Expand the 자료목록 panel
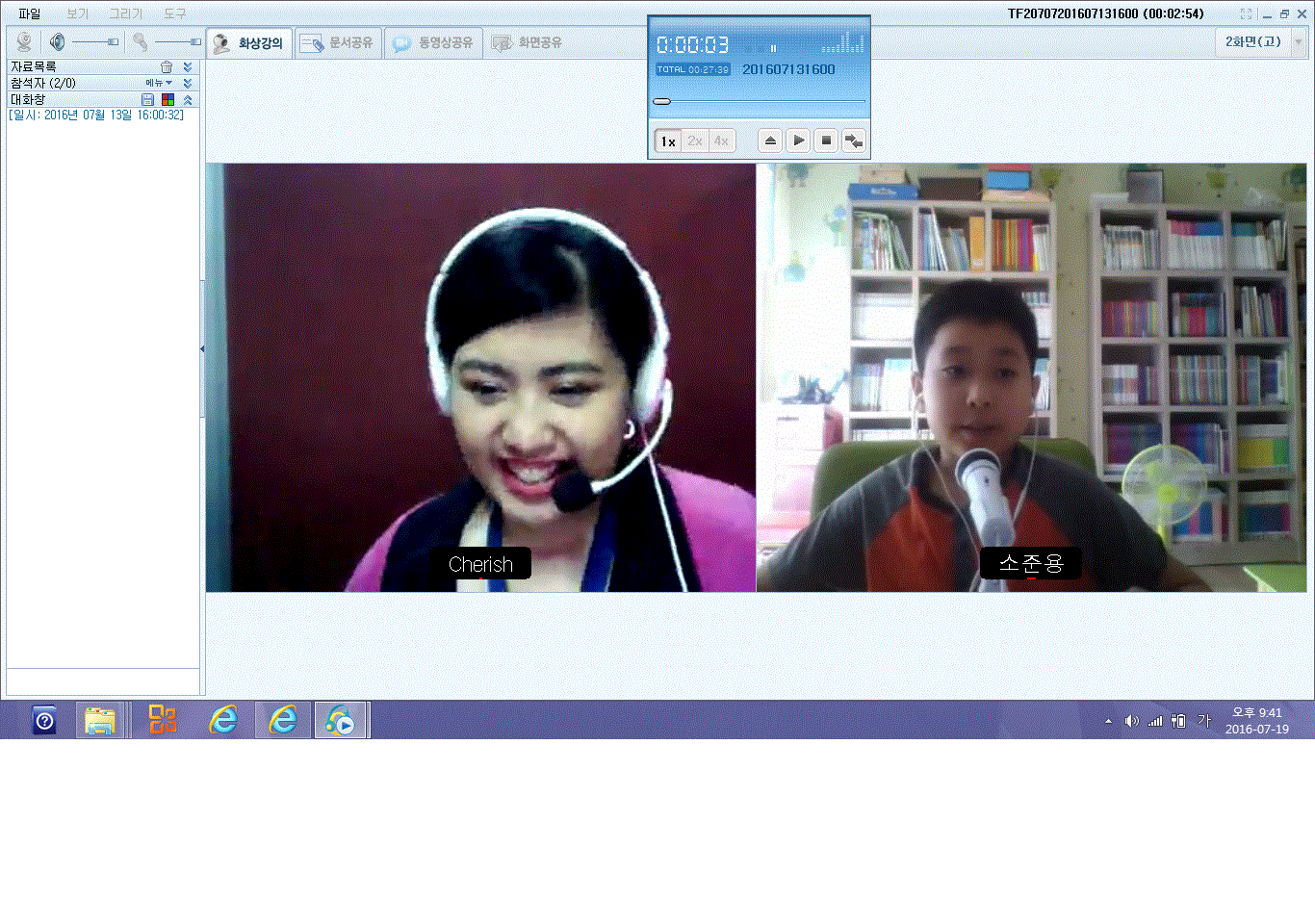Screen dimensions: 1315x924 coord(188,67)
